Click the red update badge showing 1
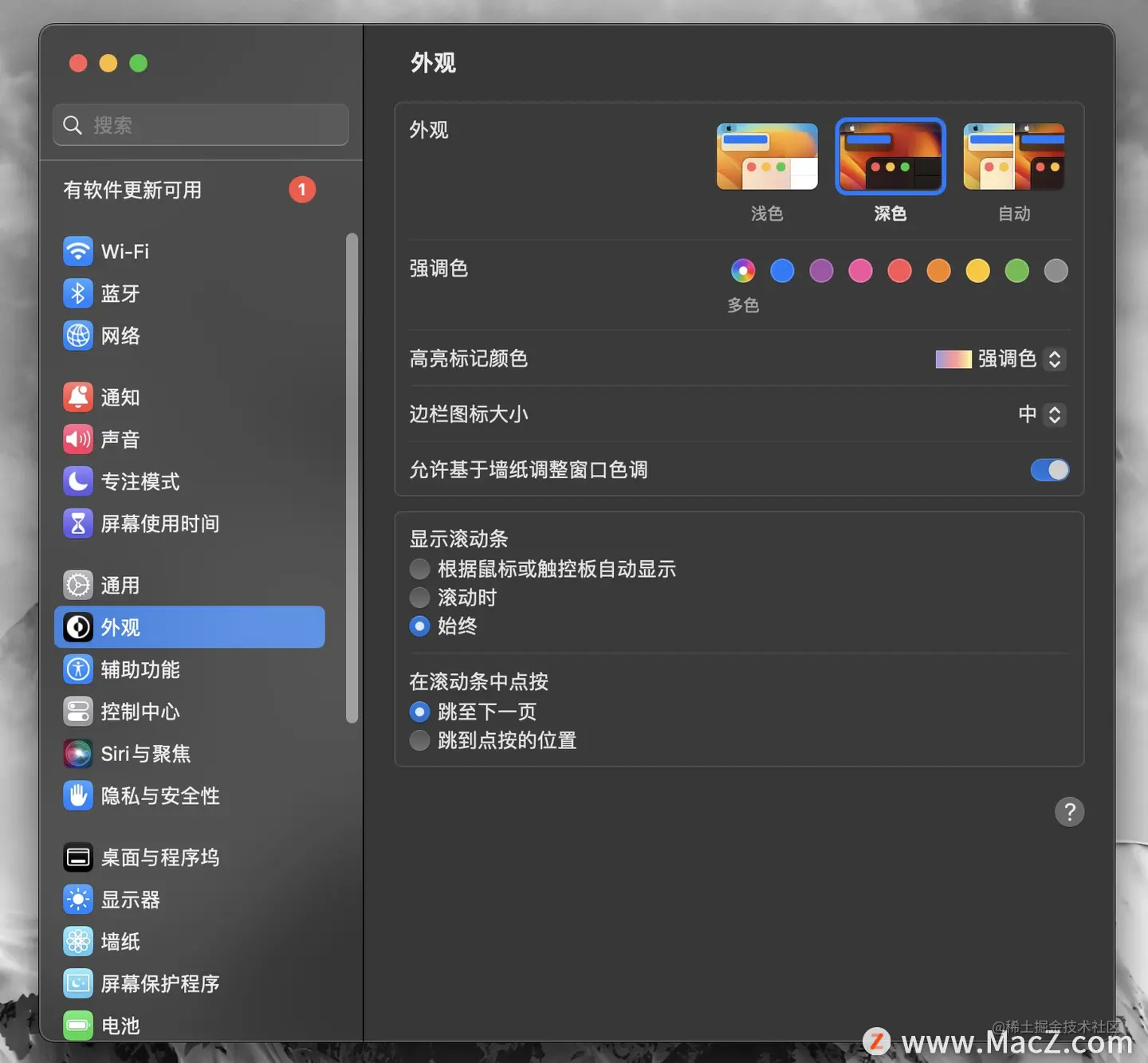The width and height of the screenshot is (1148, 1063). (x=302, y=190)
